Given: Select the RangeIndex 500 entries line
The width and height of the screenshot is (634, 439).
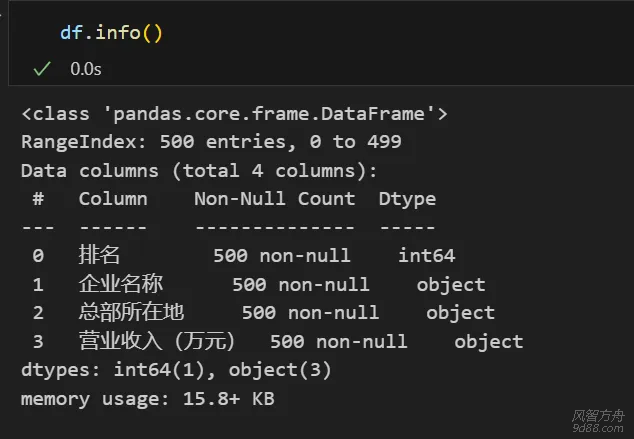Looking at the screenshot, I should tap(211, 142).
